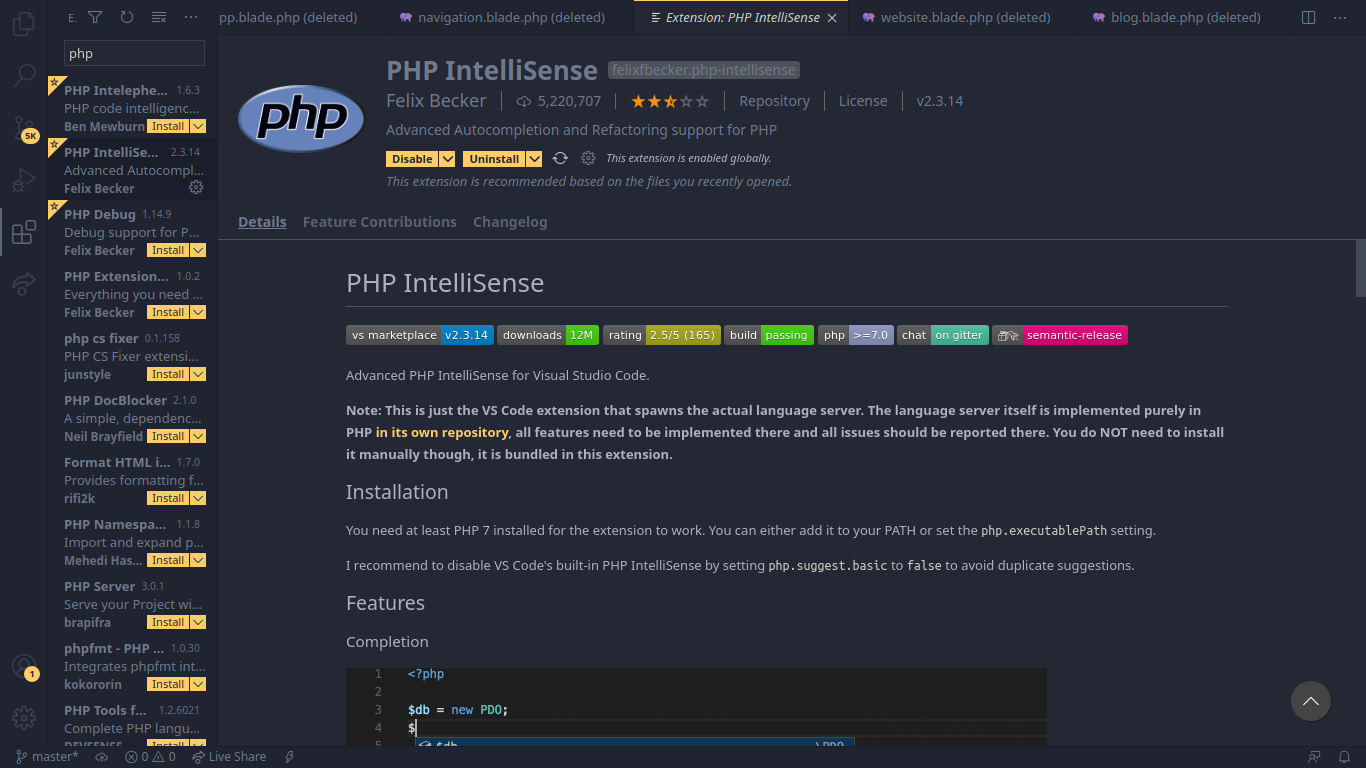Switch to Feature Contributions tab
The image size is (1366, 768).
[380, 222]
